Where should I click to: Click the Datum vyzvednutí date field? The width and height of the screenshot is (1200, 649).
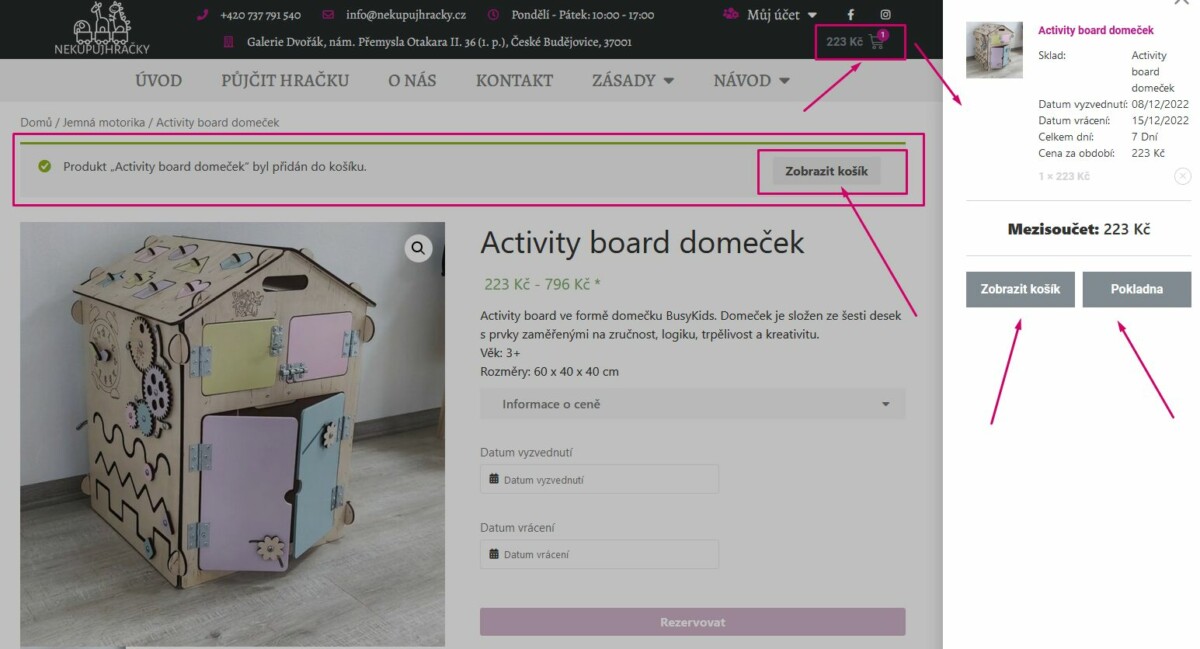click(599, 479)
